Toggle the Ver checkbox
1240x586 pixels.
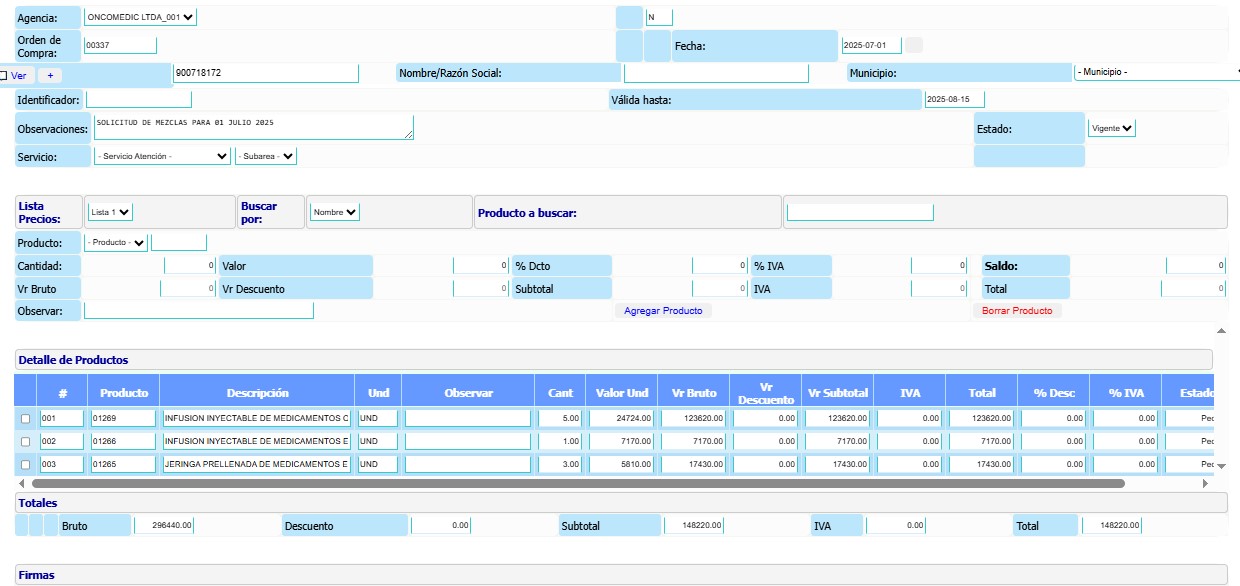coord(4,75)
